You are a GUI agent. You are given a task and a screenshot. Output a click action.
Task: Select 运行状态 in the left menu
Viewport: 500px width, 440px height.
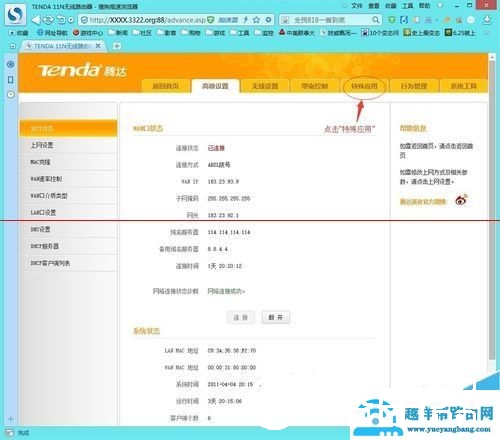click(69, 128)
